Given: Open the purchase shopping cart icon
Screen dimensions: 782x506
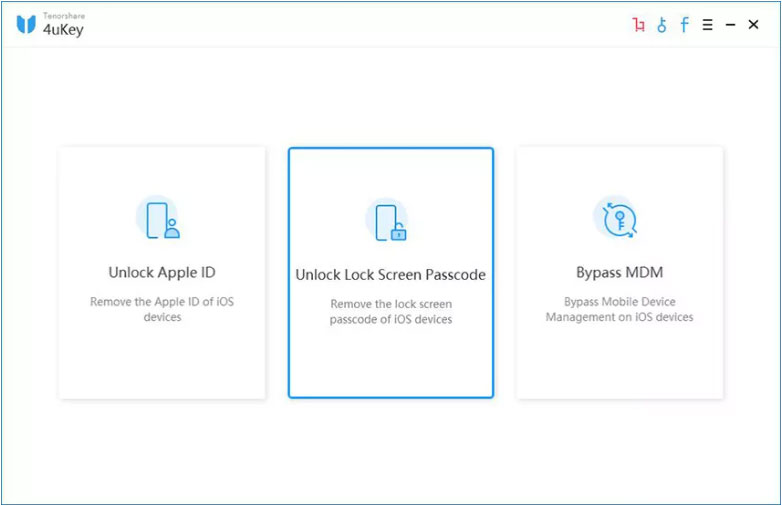Looking at the screenshot, I should pos(638,25).
